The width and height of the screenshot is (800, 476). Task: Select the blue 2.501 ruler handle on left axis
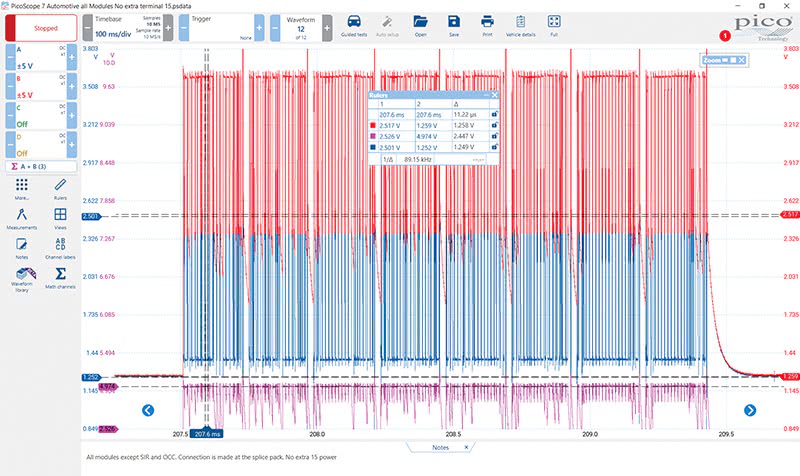click(92, 216)
